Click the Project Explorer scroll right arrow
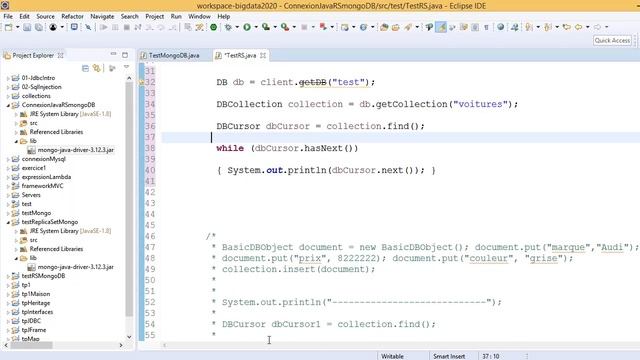 click(121, 345)
